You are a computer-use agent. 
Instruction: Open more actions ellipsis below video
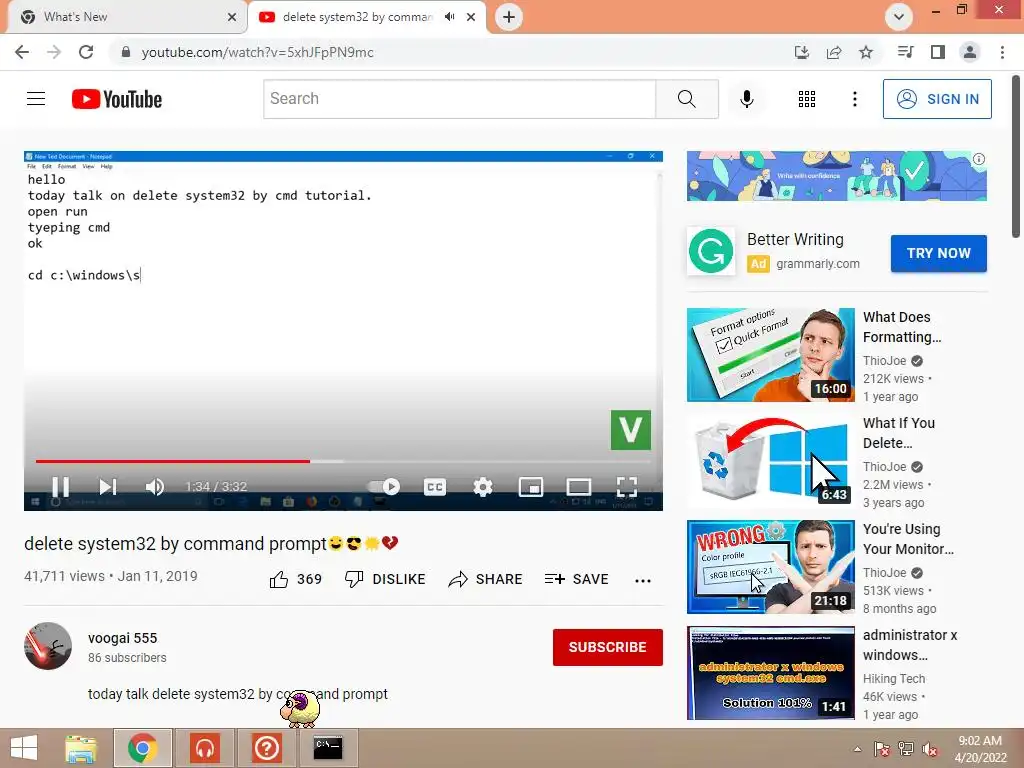tap(643, 581)
